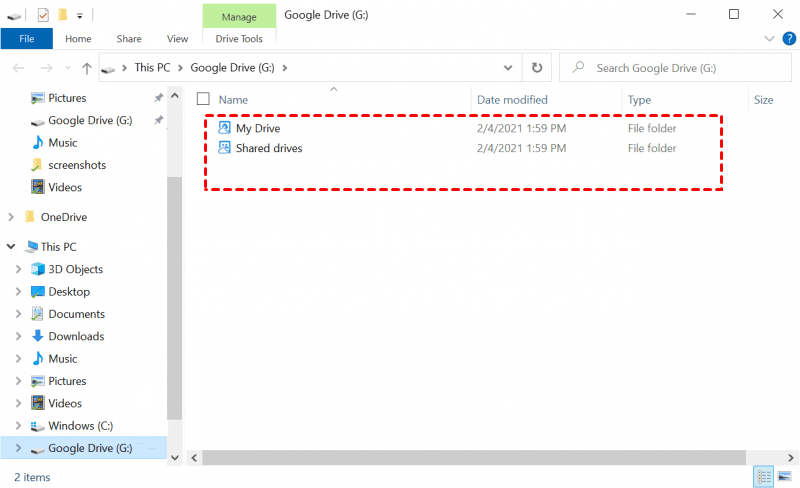Open Help with the question mark icon
Screen dimensions: 800x488
tap(789, 39)
